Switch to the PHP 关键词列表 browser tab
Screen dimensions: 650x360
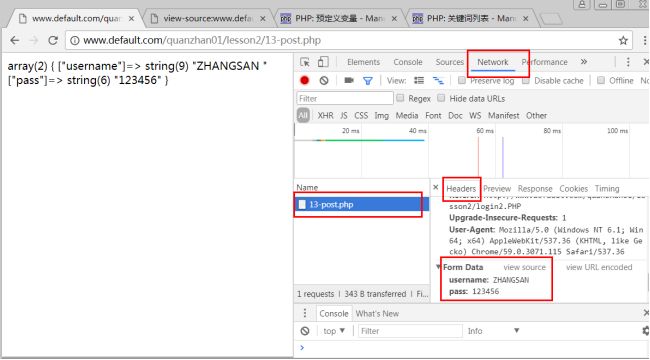(x=471, y=19)
